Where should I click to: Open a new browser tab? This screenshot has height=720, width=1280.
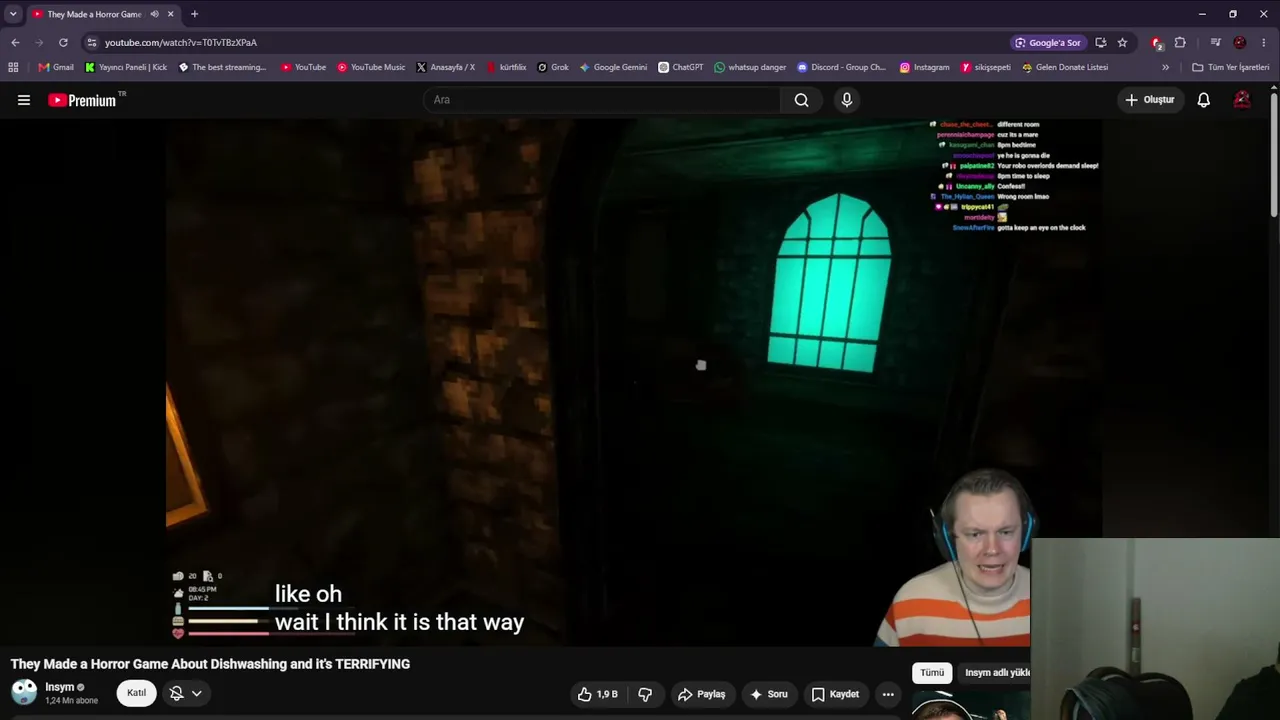pyautogui.click(x=194, y=14)
